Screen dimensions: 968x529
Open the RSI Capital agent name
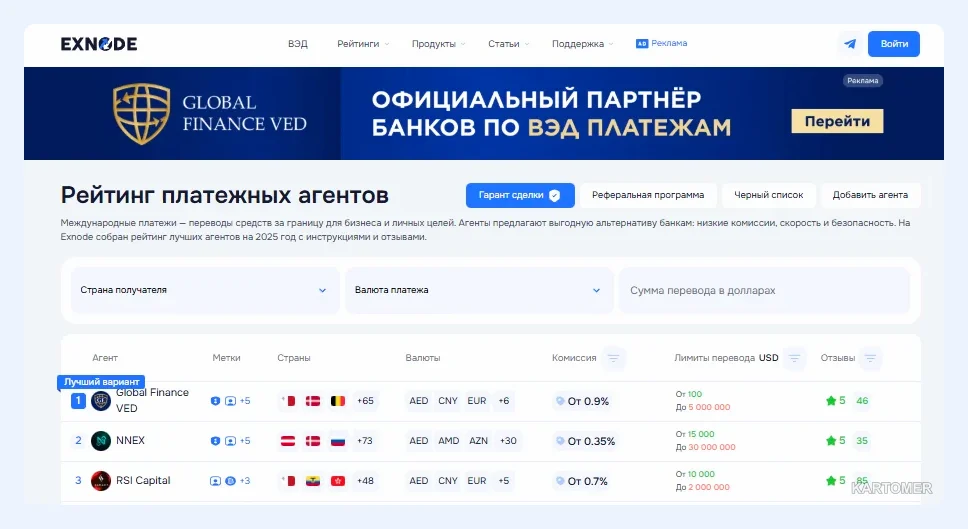pos(143,481)
